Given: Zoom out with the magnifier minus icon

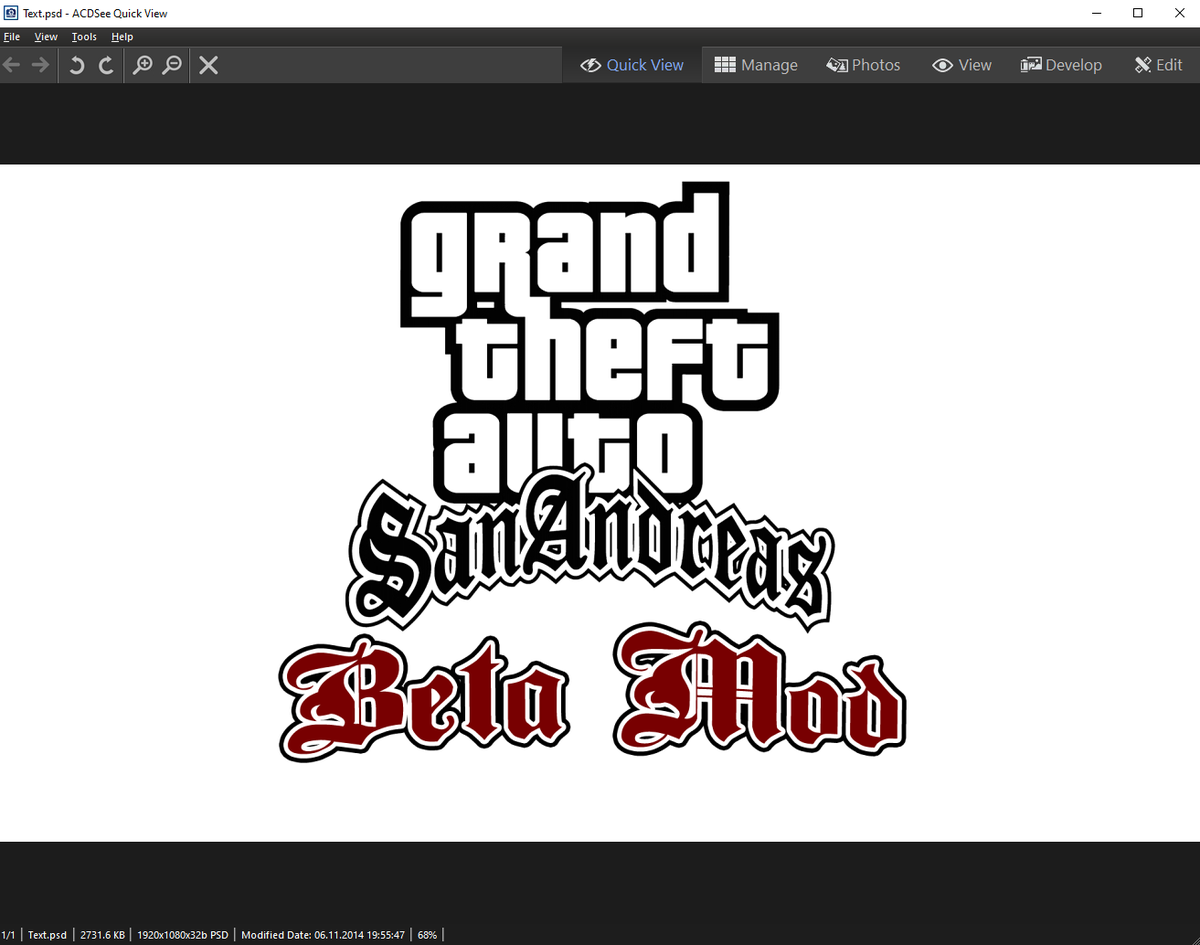Looking at the screenshot, I should [x=172, y=65].
